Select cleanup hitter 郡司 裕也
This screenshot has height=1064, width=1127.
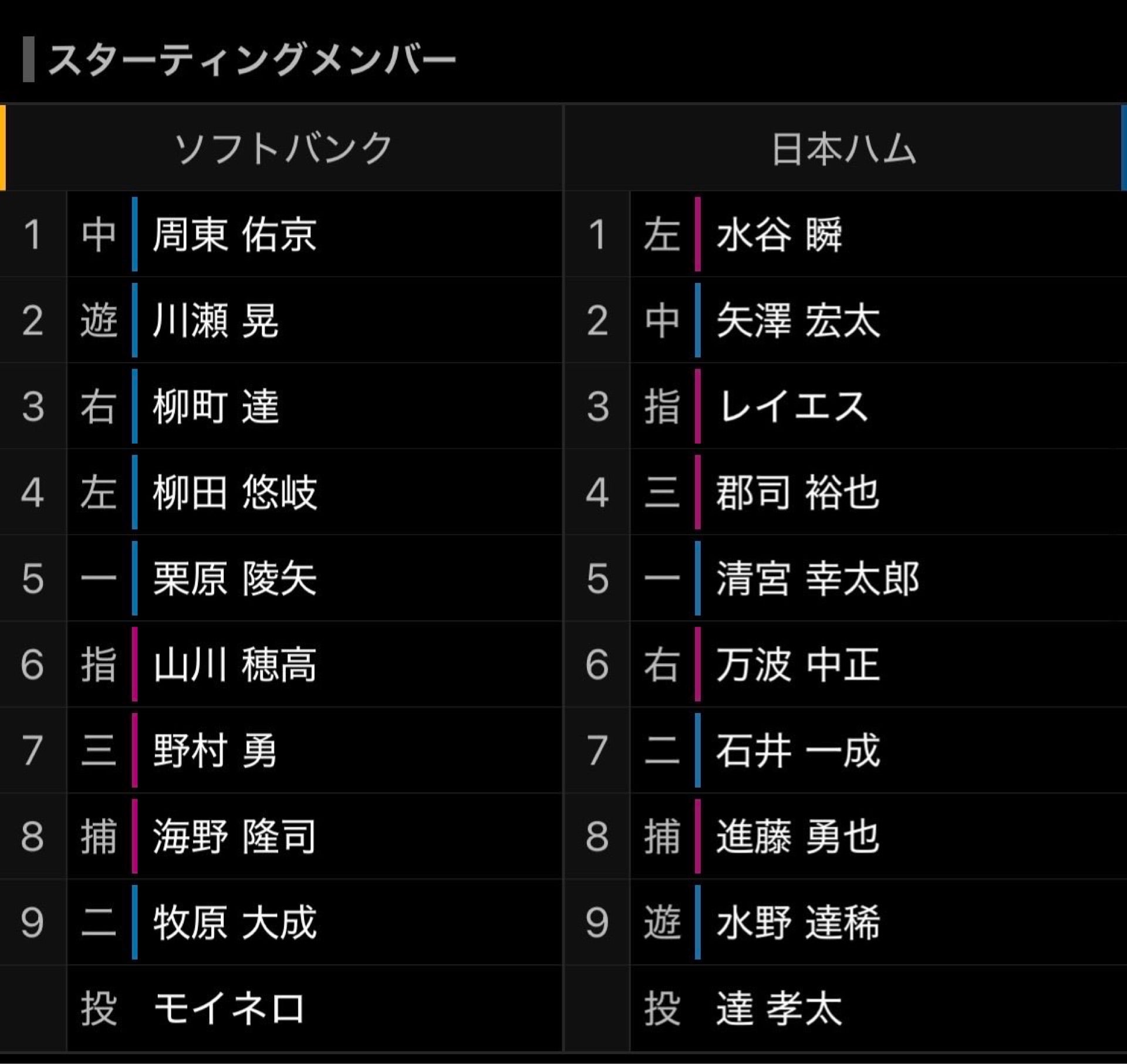[x=798, y=492]
